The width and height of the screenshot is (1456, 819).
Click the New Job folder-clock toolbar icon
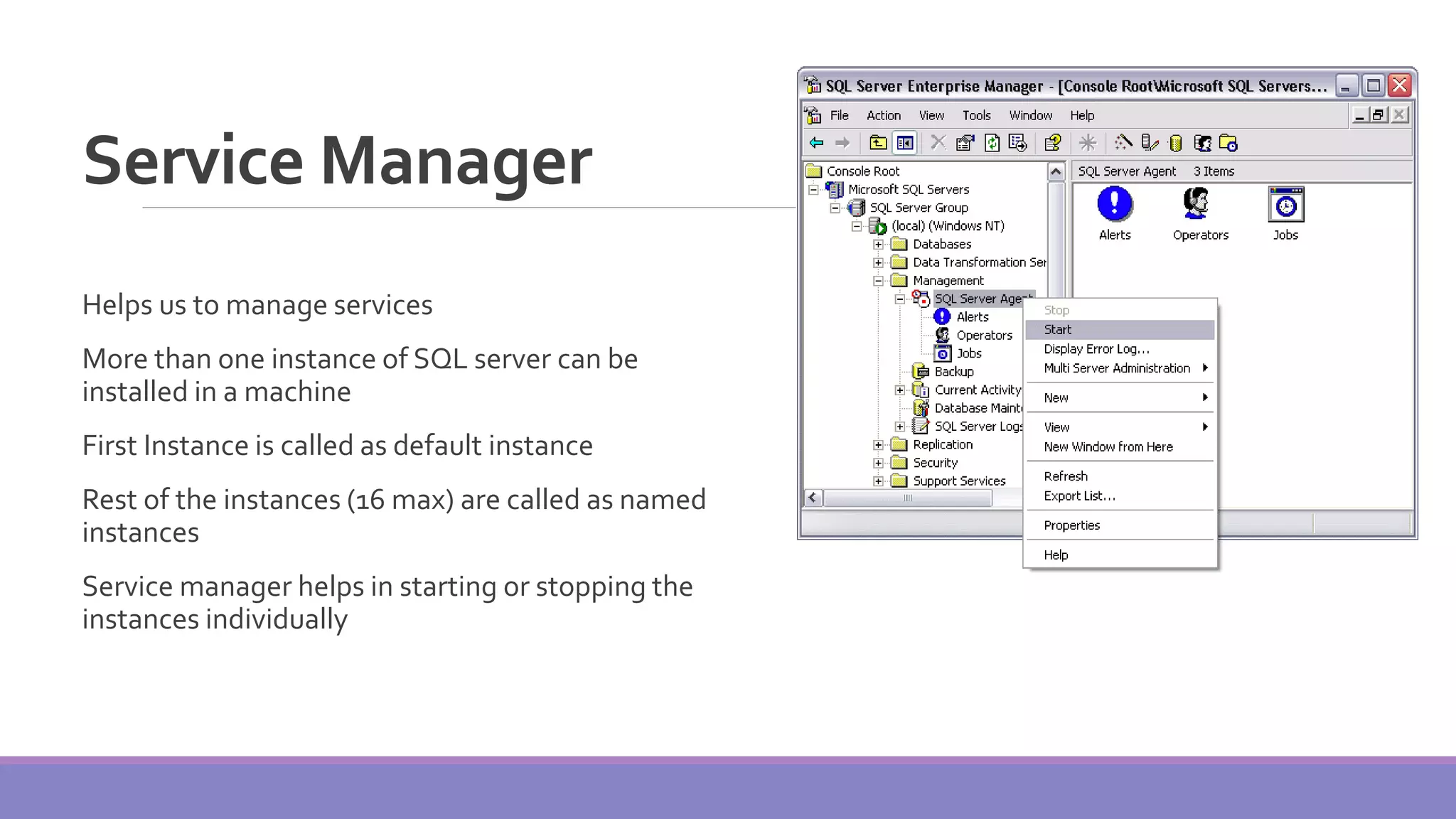coord(1228,143)
